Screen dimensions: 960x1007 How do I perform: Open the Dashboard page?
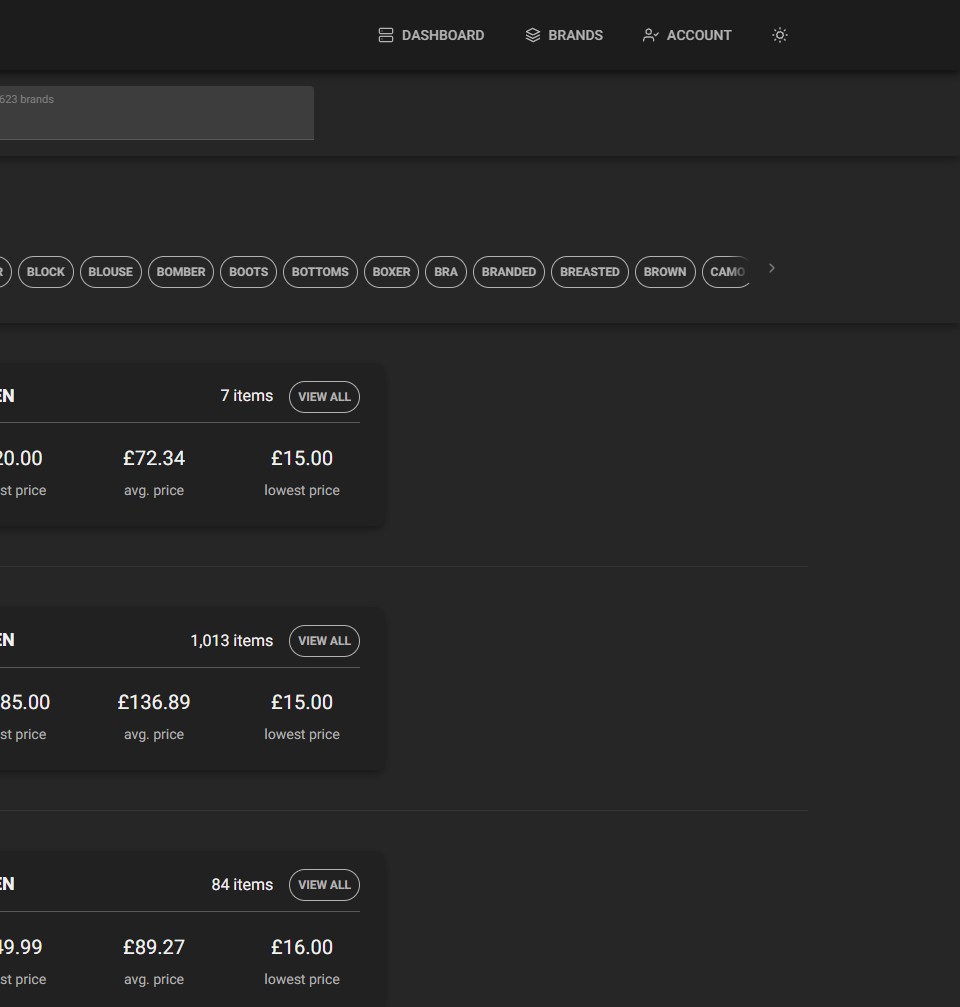pyautogui.click(x=431, y=35)
